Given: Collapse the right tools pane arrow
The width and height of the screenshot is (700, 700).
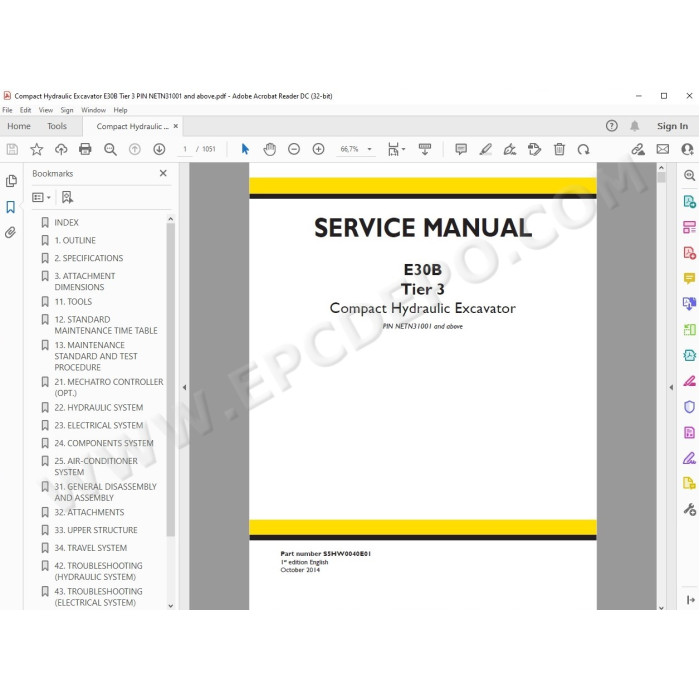Looking at the screenshot, I should (671, 388).
